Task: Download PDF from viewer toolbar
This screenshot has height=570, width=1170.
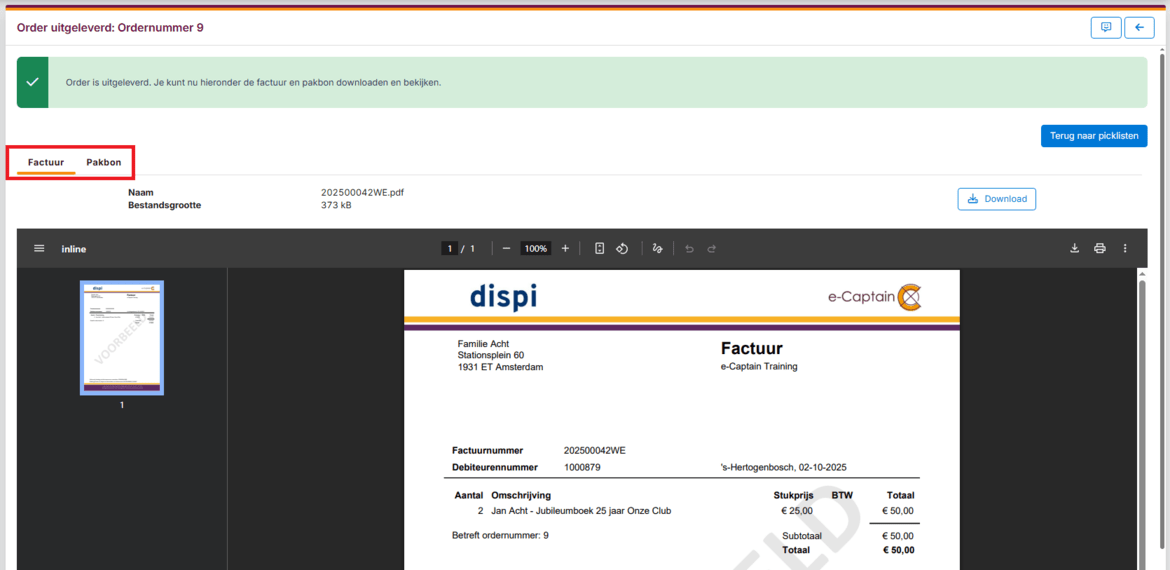Action: pyautogui.click(x=1074, y=249)
